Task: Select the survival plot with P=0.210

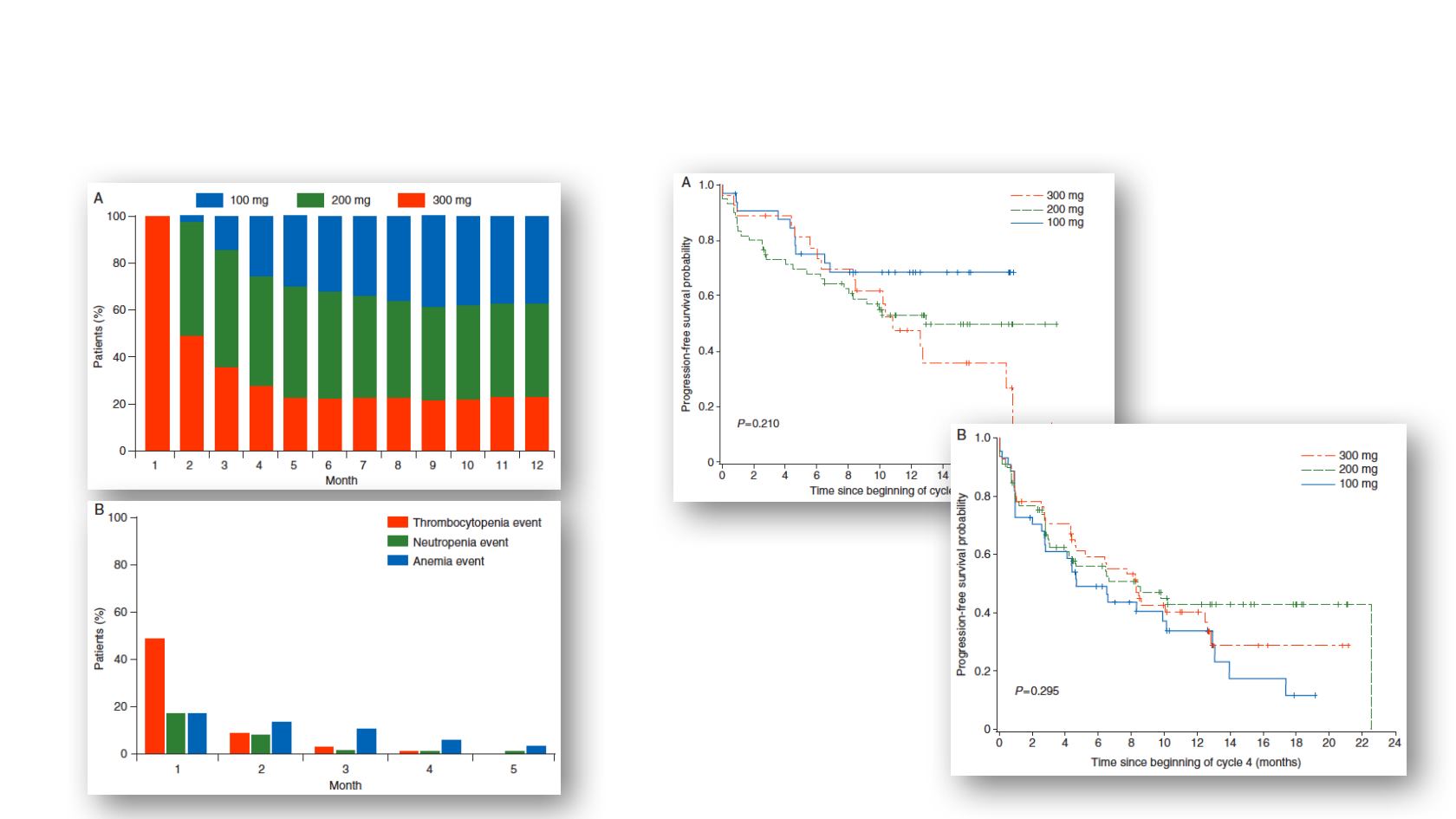Action: 894,337
